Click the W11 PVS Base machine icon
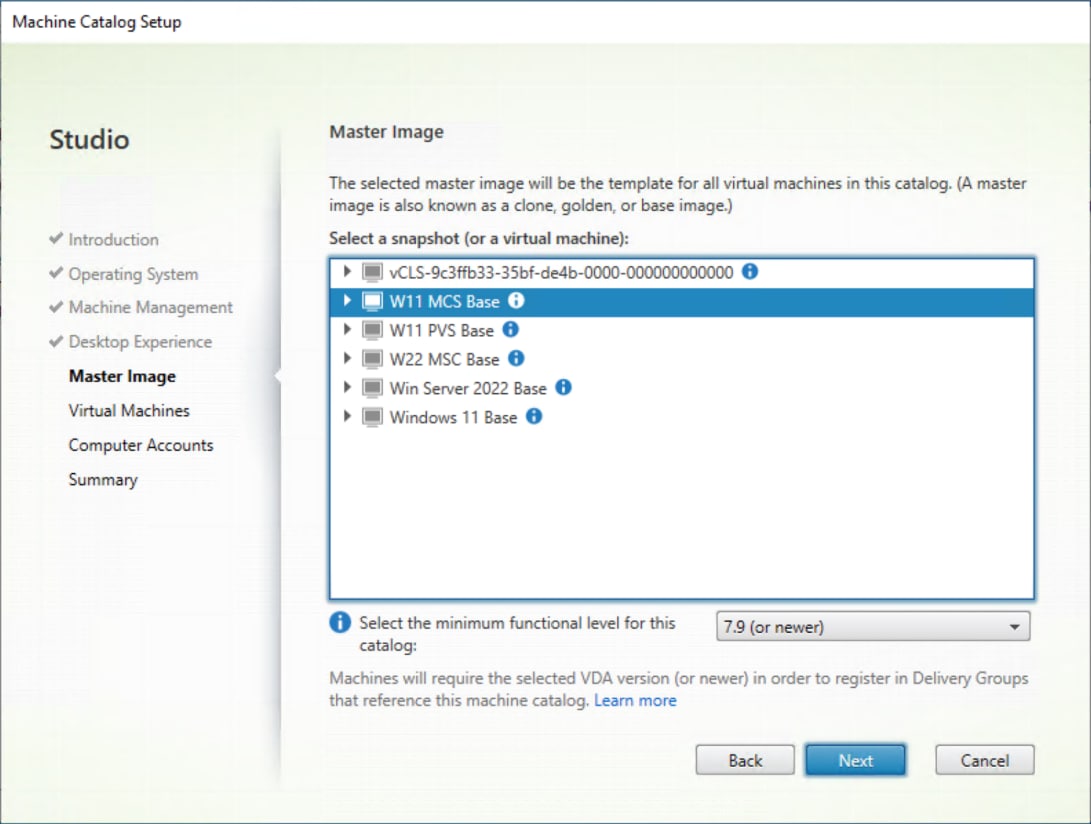The height and width of the screenshot is (824, 1091). (x=372, y=330)
